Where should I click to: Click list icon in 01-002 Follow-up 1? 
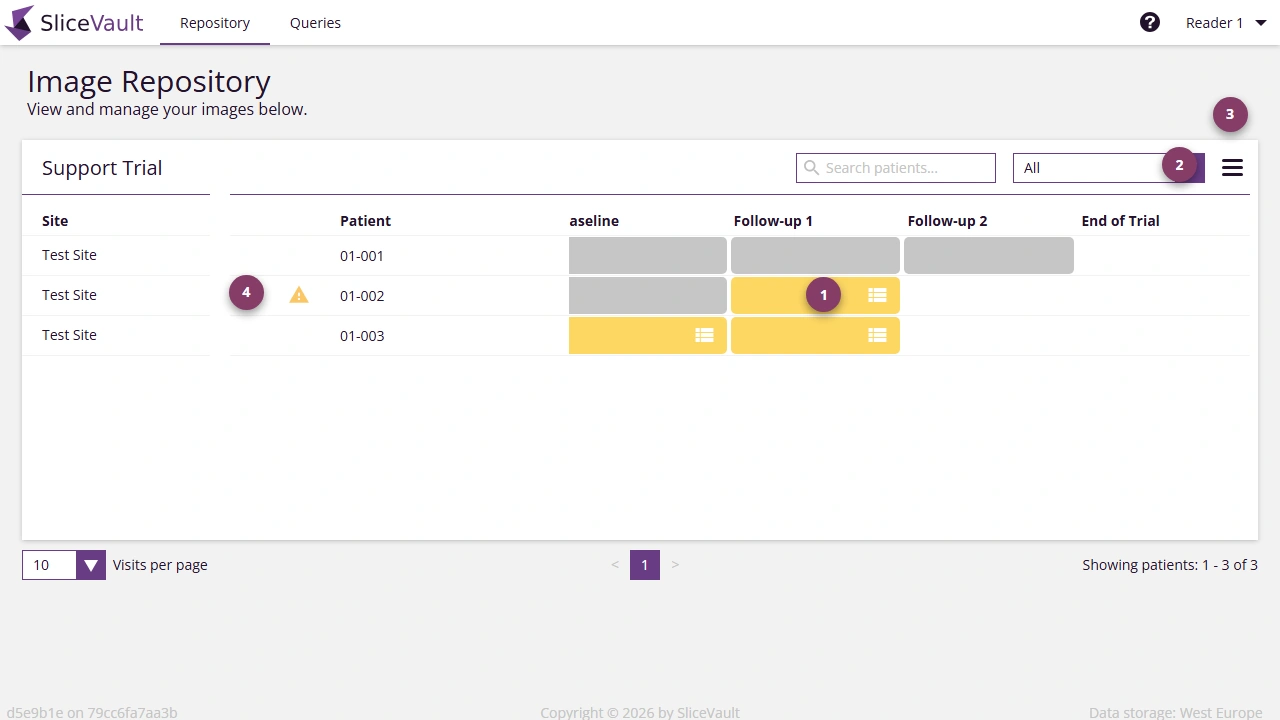(877, 295)
